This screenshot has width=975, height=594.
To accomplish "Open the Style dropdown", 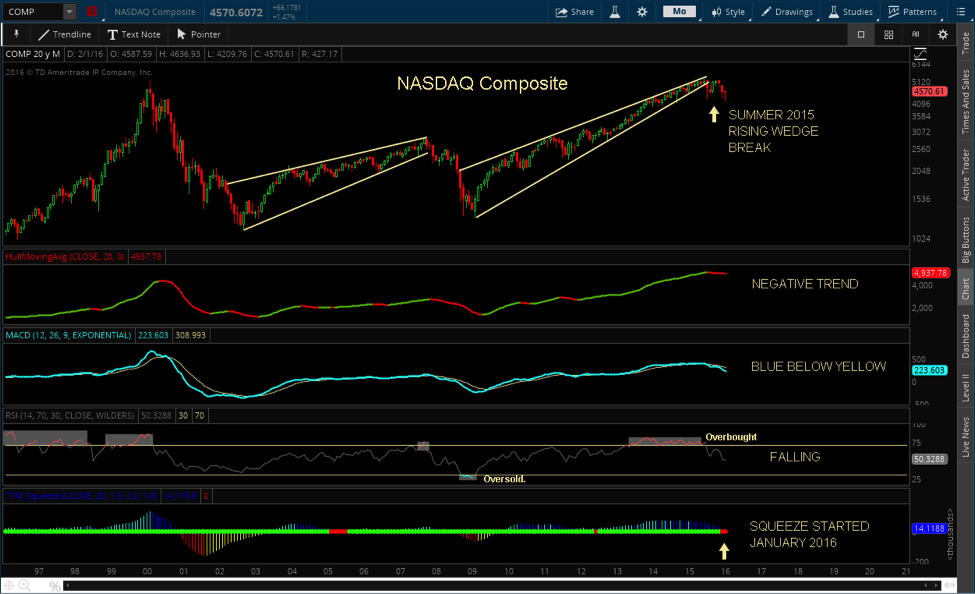I will click(x=728, y=12).
